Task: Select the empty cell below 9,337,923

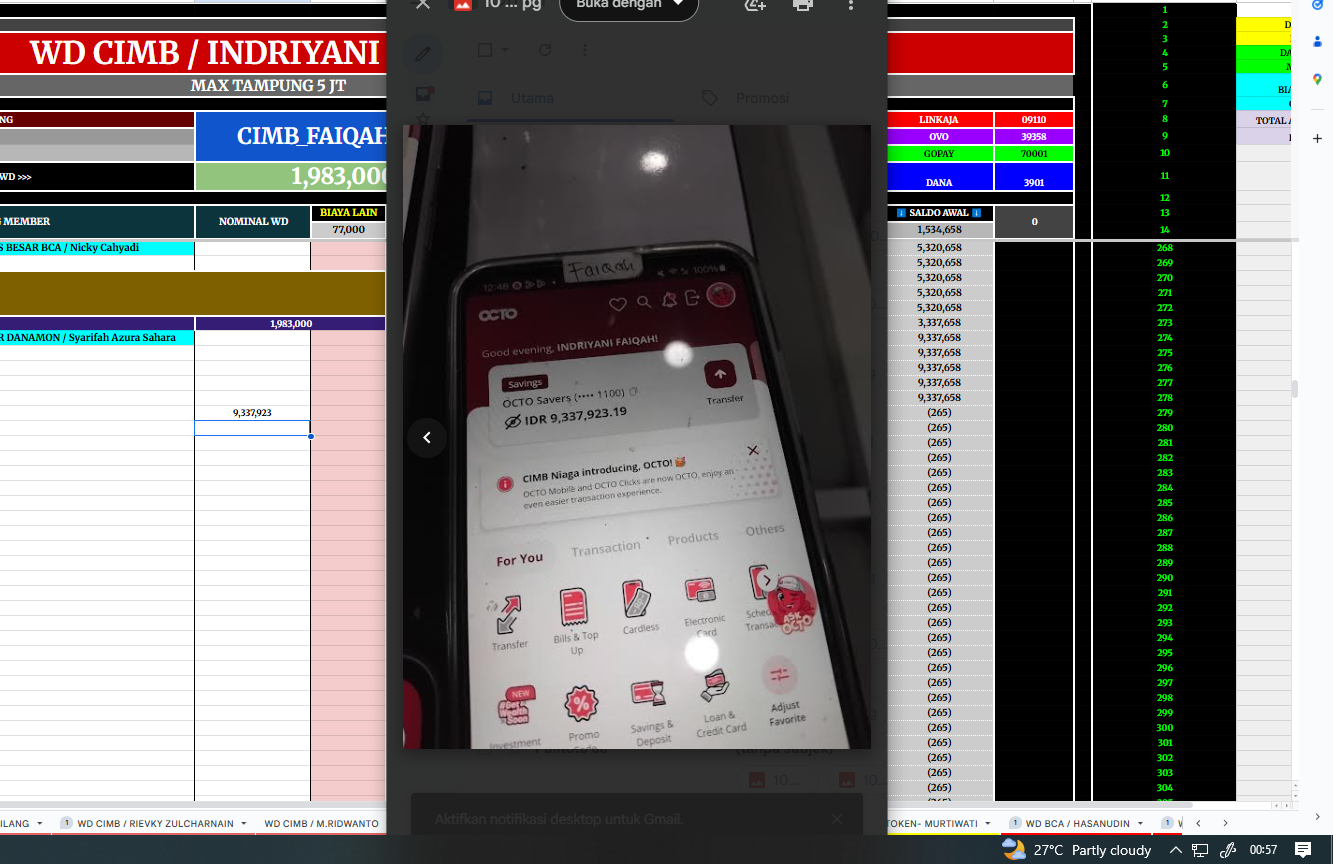Action: point(252,428)
